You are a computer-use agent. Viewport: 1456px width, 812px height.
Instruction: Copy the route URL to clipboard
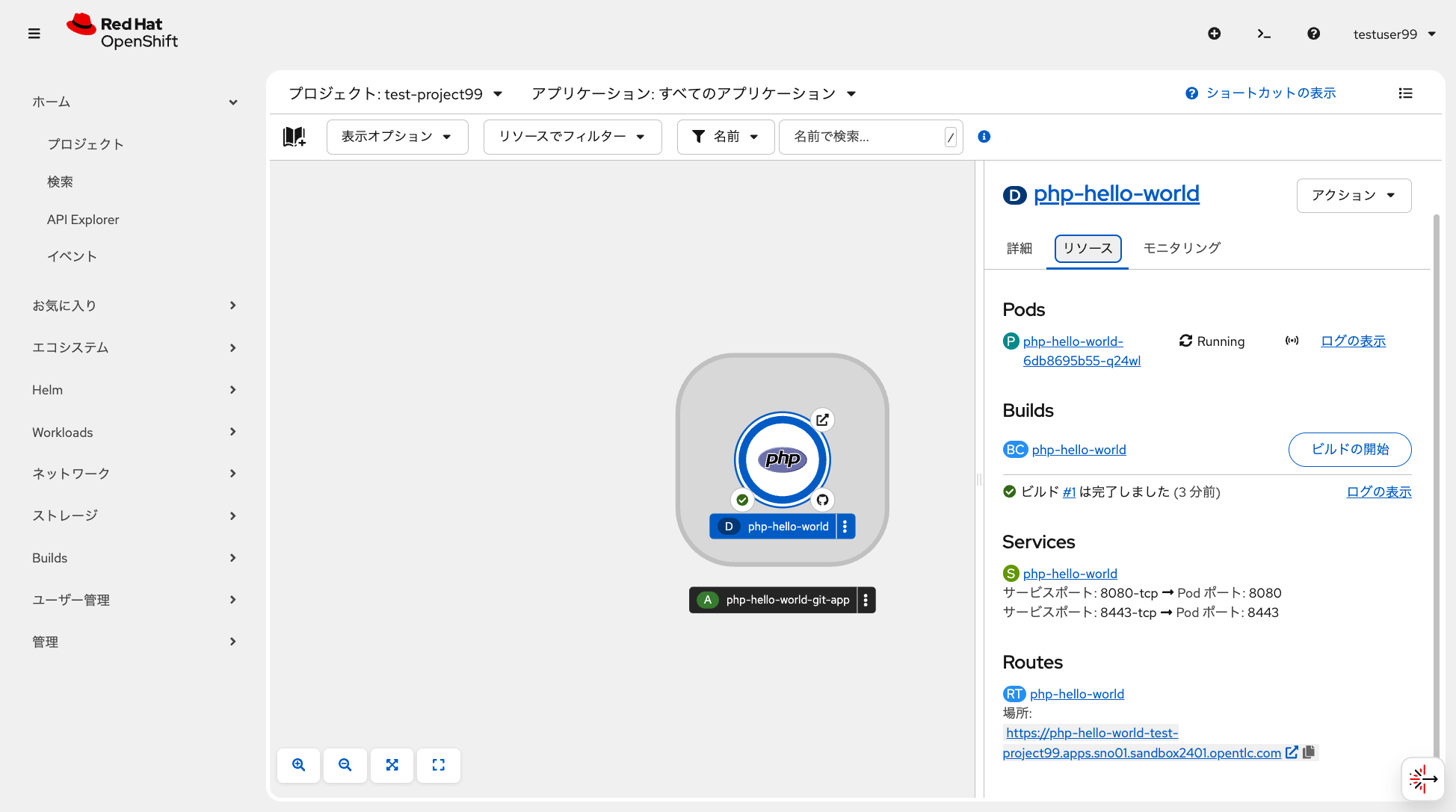point(1309,752)
